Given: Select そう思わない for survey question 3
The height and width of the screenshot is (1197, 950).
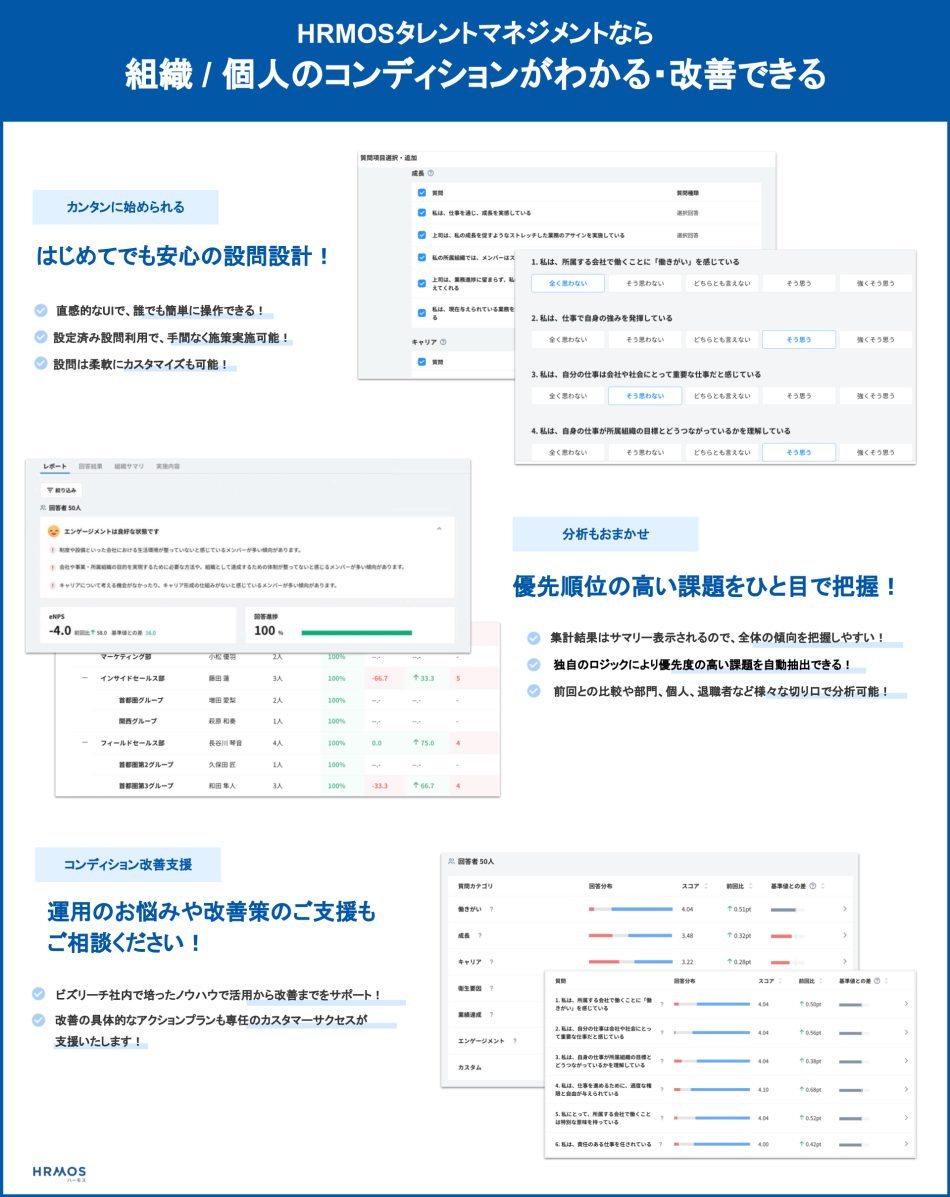Looking at the screenshot, I should tap(645, 396).
